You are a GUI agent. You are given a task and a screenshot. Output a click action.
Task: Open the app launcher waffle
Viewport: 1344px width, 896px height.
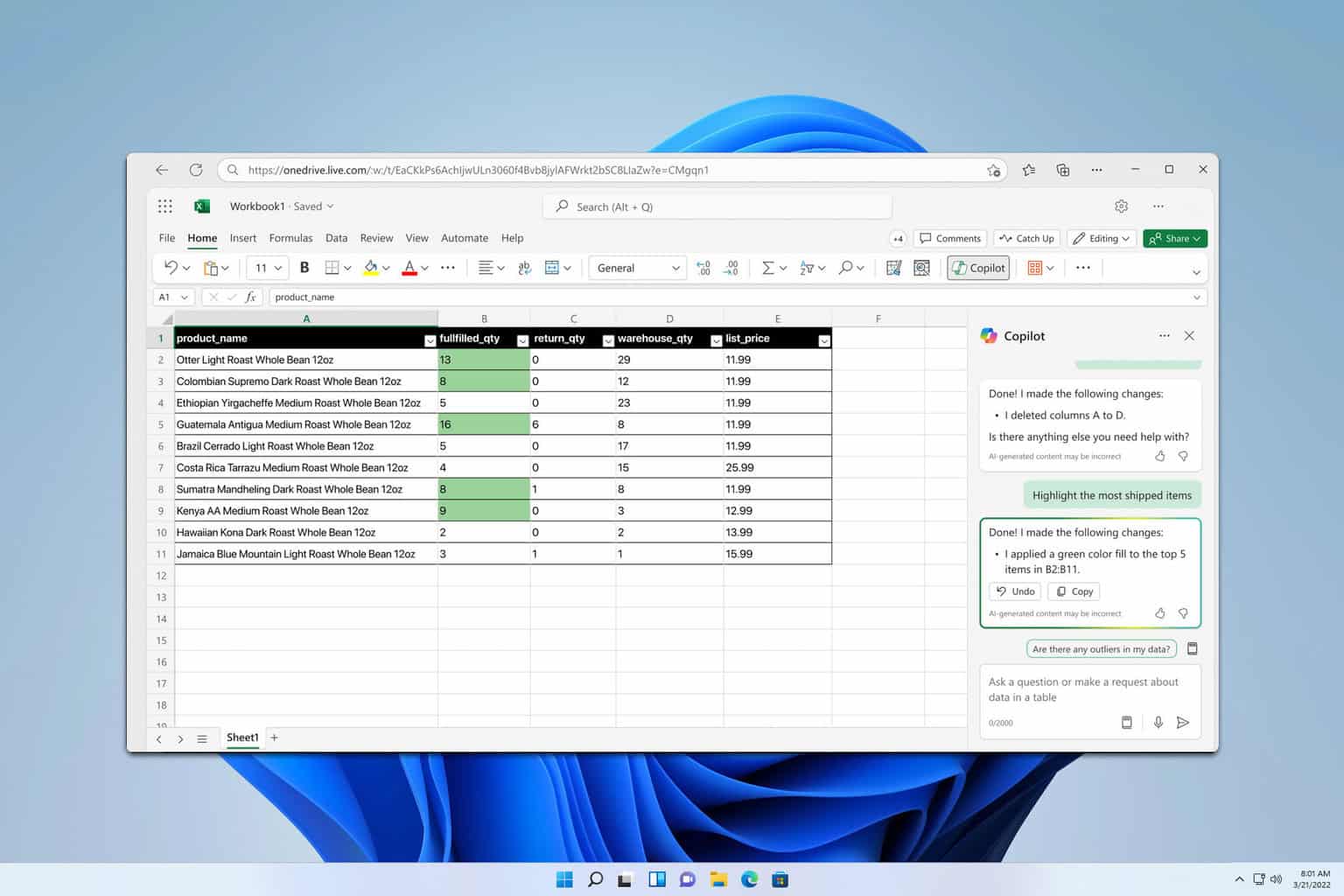(x=164, y=206)
